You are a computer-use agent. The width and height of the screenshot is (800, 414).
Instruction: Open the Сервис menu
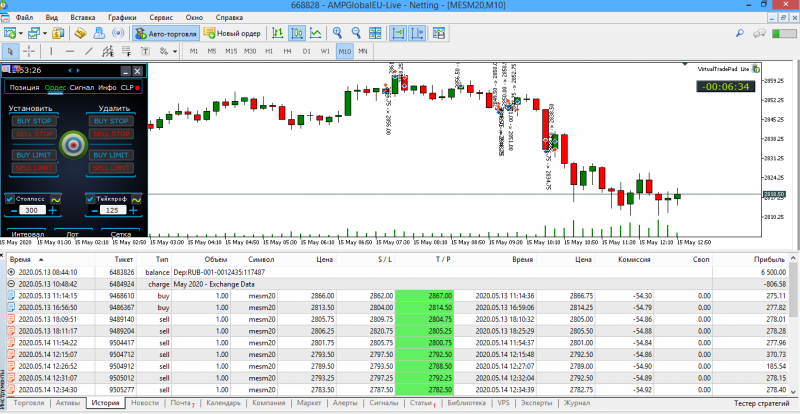tap(161, 17)
